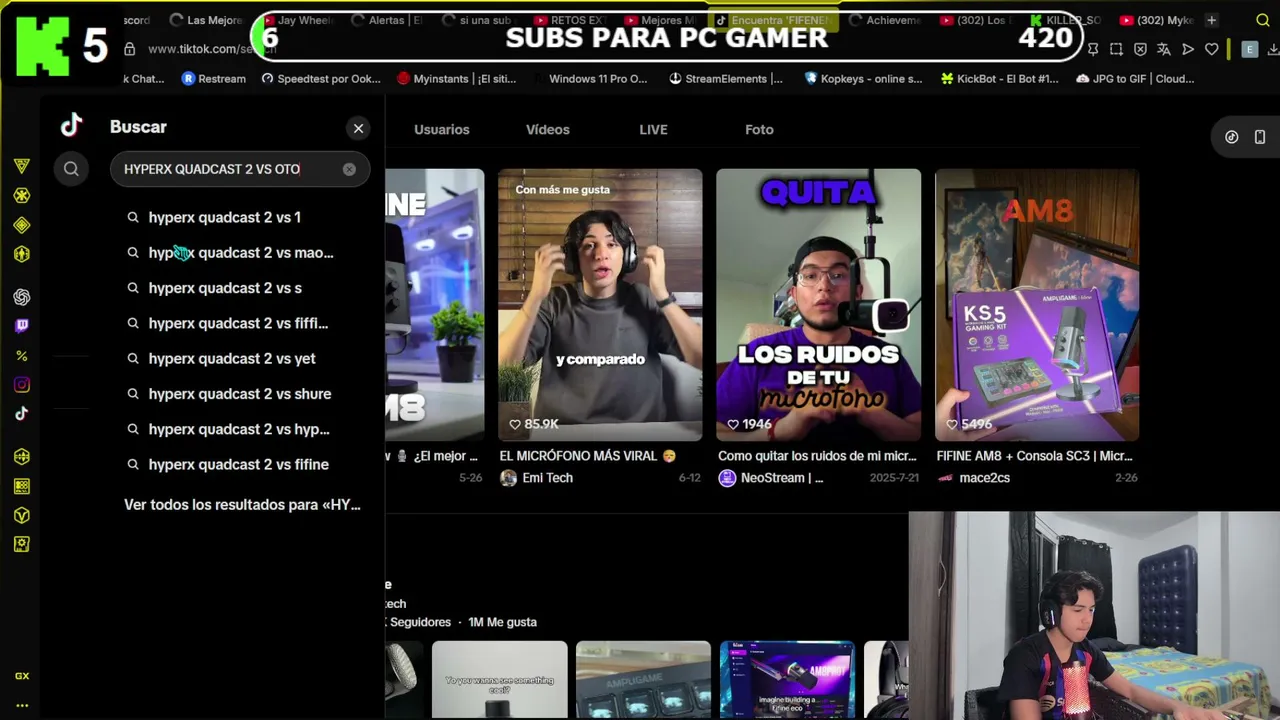
Task: Open the "Con más me gusta" video thumbnail
Action: pyautogui.click(x=600, y=305)
